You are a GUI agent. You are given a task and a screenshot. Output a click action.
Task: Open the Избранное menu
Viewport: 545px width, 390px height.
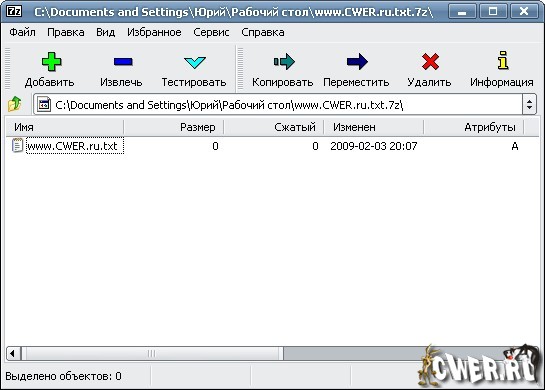(154, 32)
